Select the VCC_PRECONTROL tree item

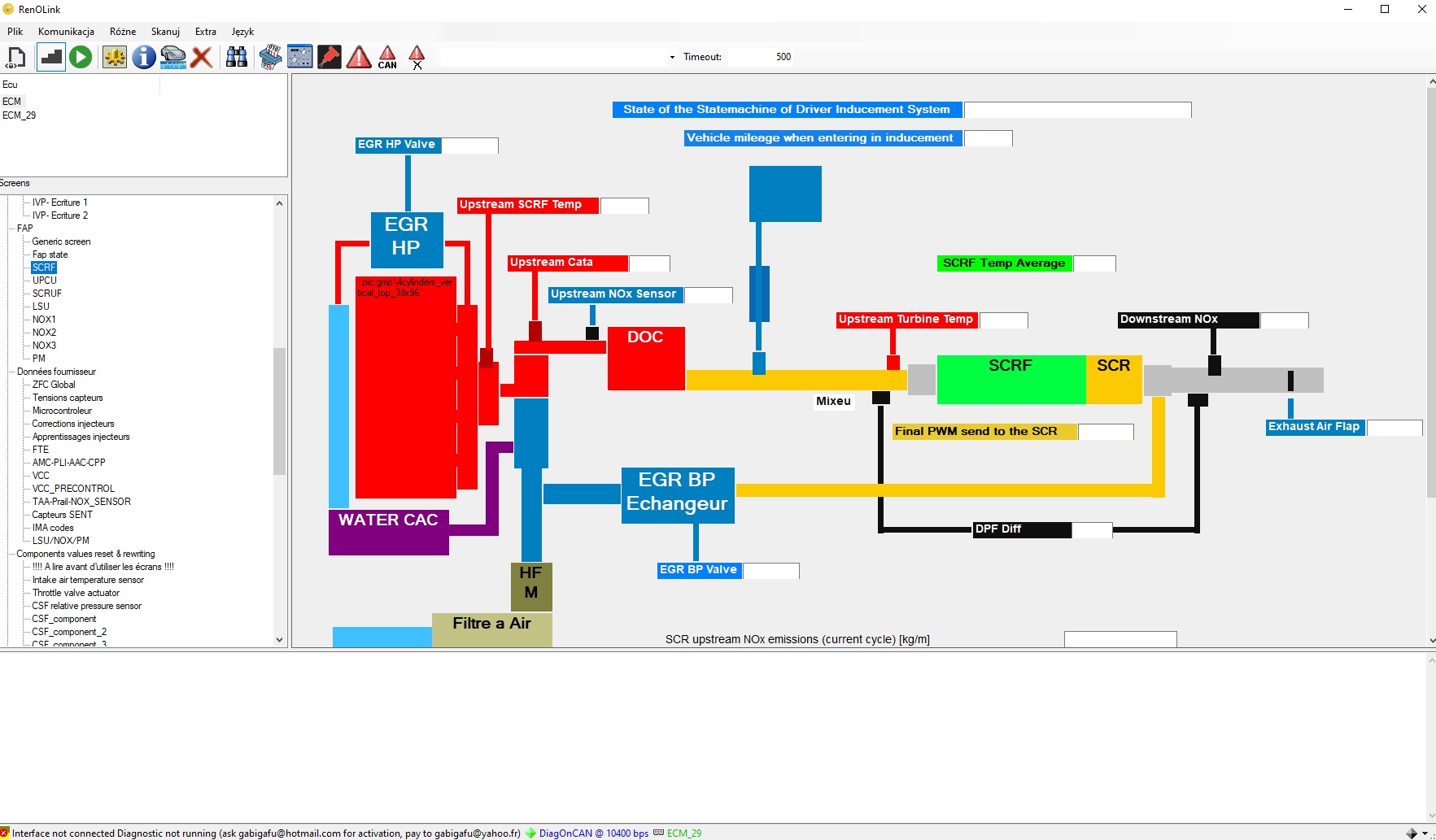pos(73,489)
